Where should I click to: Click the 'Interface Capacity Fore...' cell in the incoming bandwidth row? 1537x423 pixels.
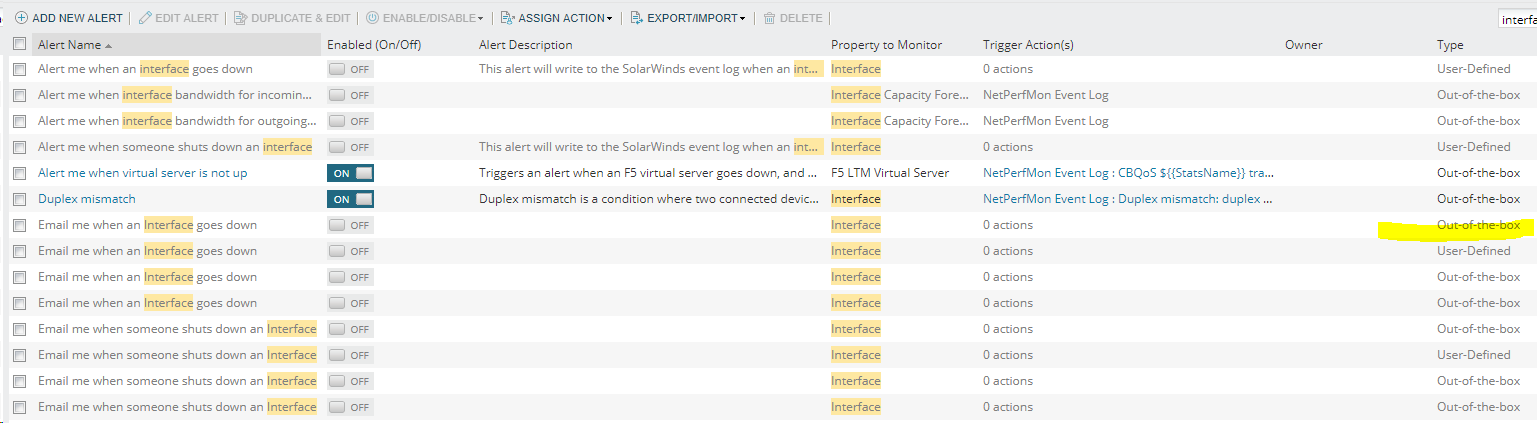pyautogui.click(x=900, y=95)
